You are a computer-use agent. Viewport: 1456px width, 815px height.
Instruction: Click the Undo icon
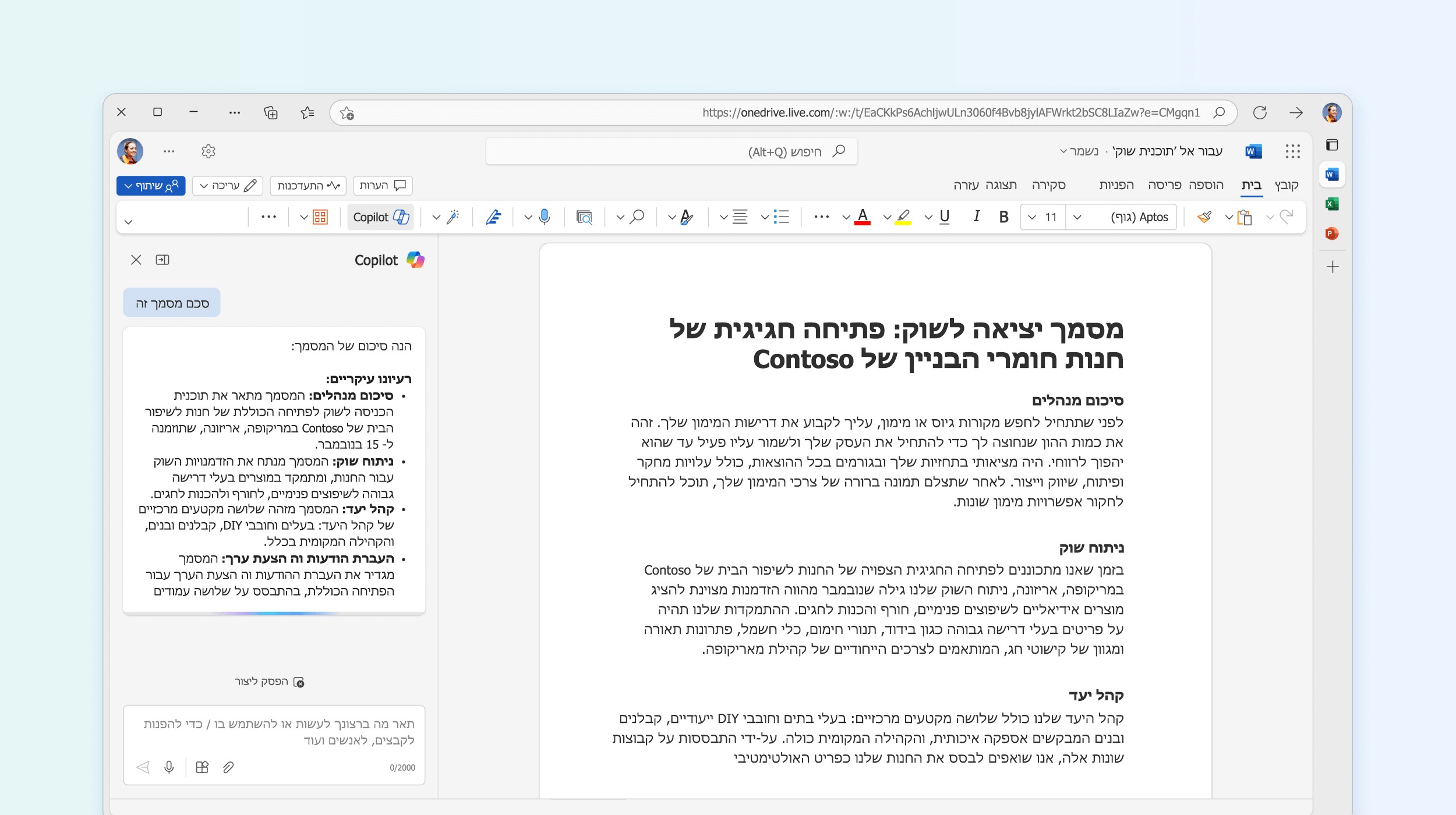click(1287, 217)
